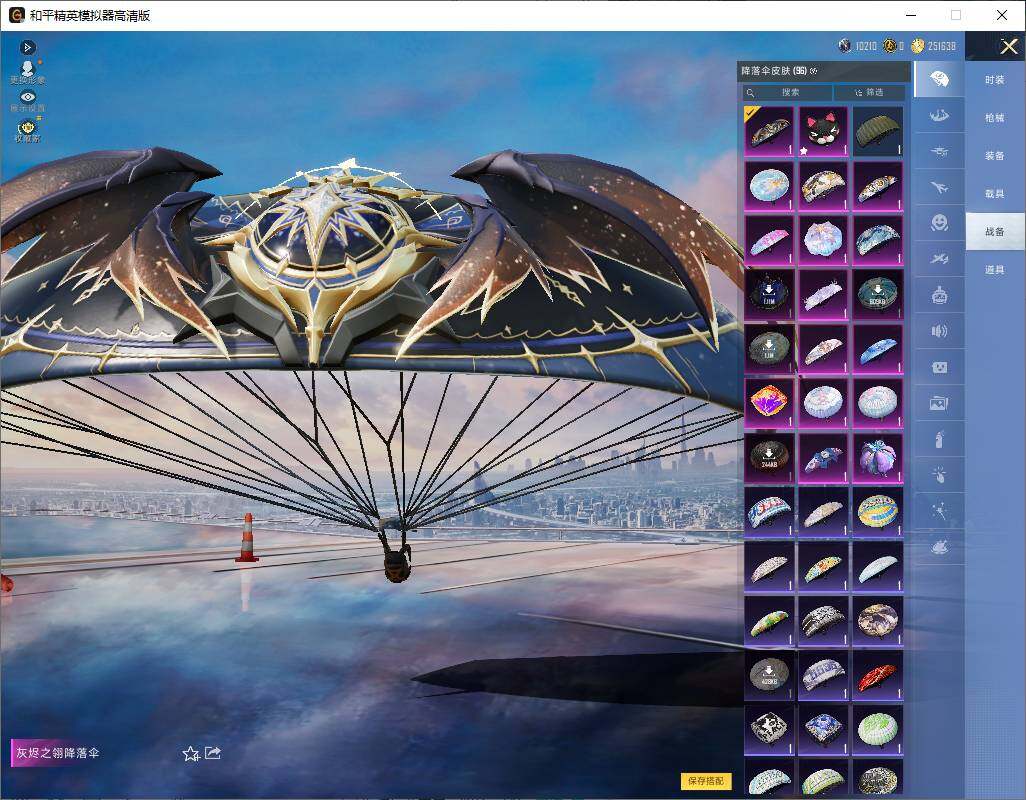
Task: Switch to the 时装 tab
Action: [995, 80]
